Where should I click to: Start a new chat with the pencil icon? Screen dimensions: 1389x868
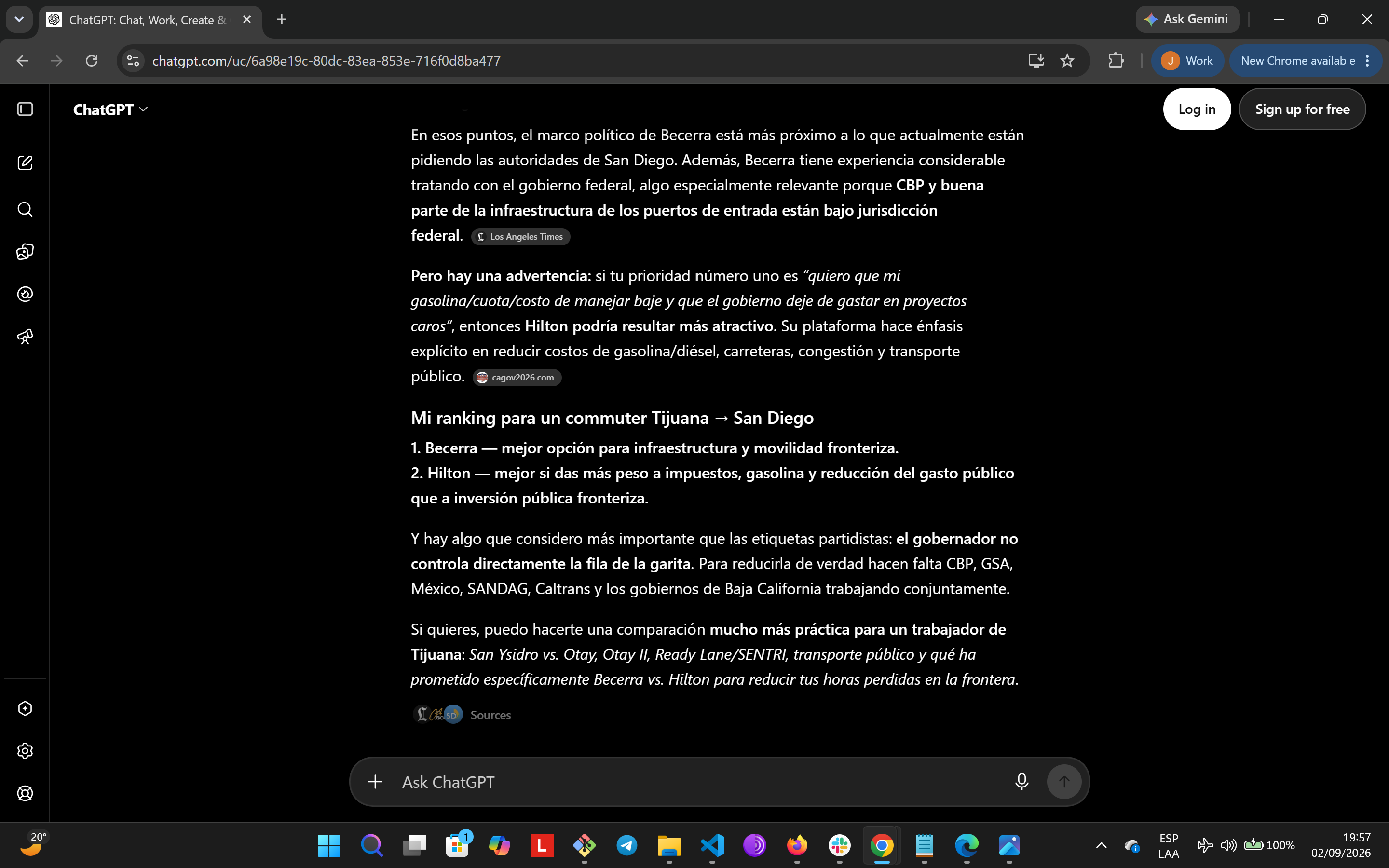click(x=25, y=163)
